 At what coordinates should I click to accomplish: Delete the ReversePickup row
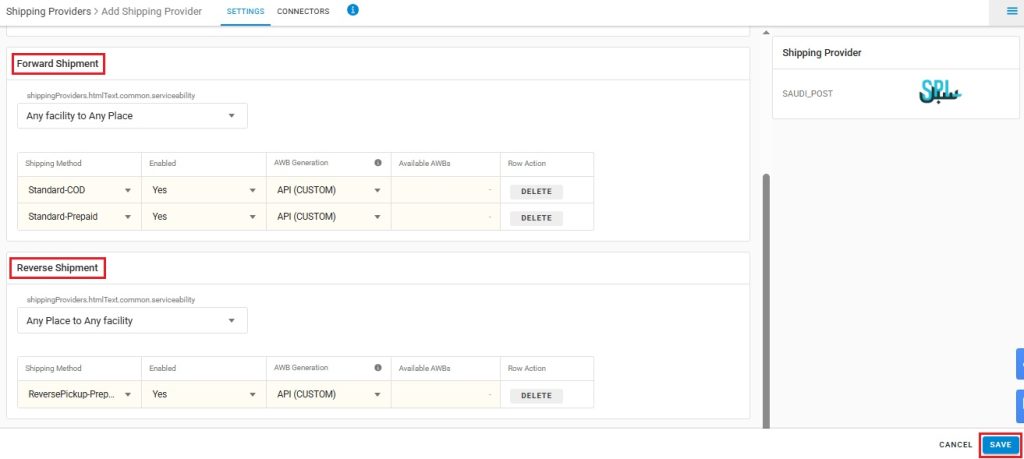click(x=536, y=396)
